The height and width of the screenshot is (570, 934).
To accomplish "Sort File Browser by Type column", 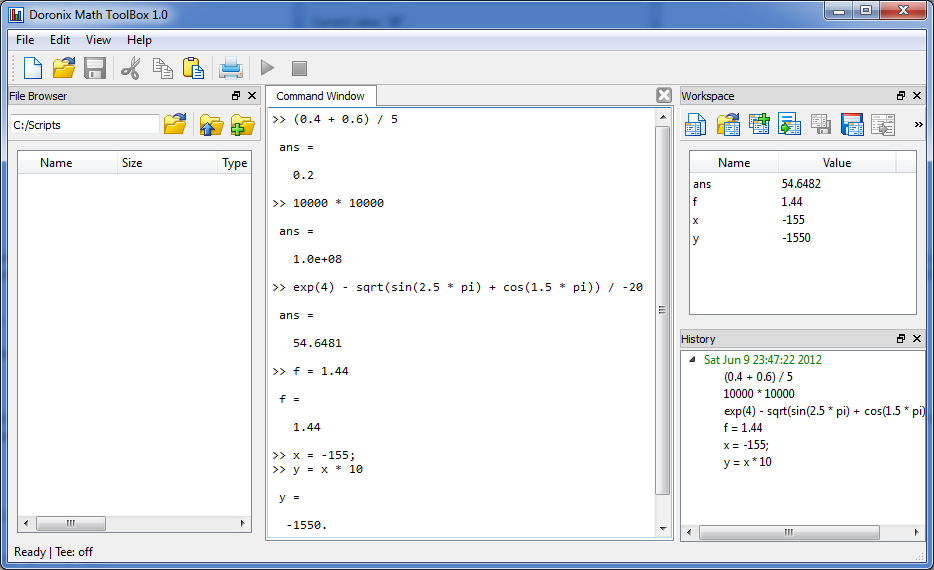I will click(x=234, y=163).
